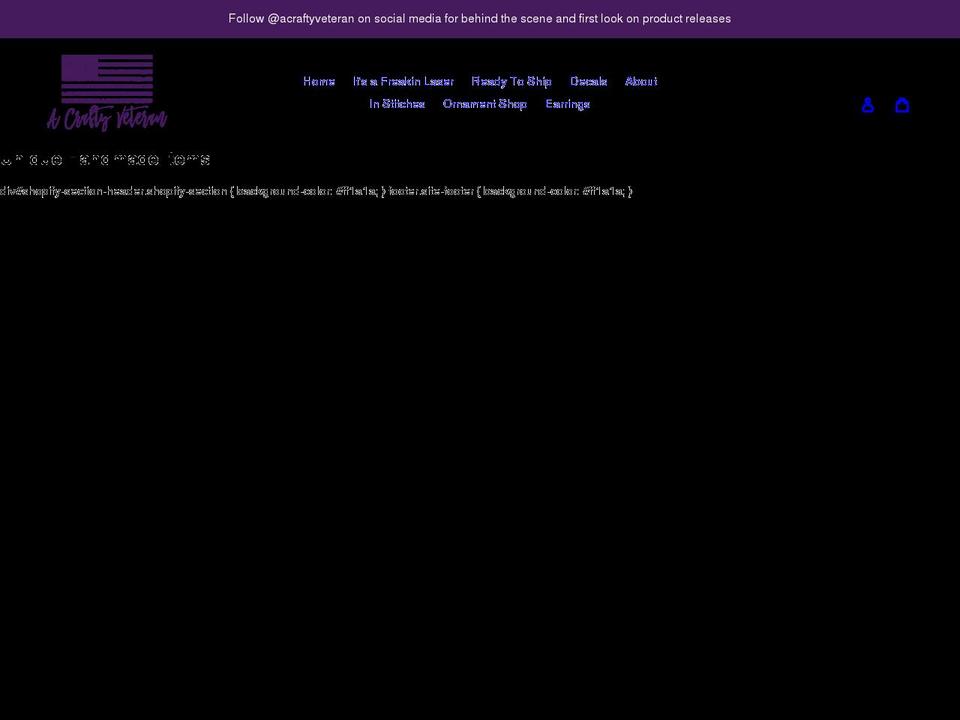This screenshot has width=960, height=720.
Task: Select the Decals navigation item
Action: tap(589, 81)
